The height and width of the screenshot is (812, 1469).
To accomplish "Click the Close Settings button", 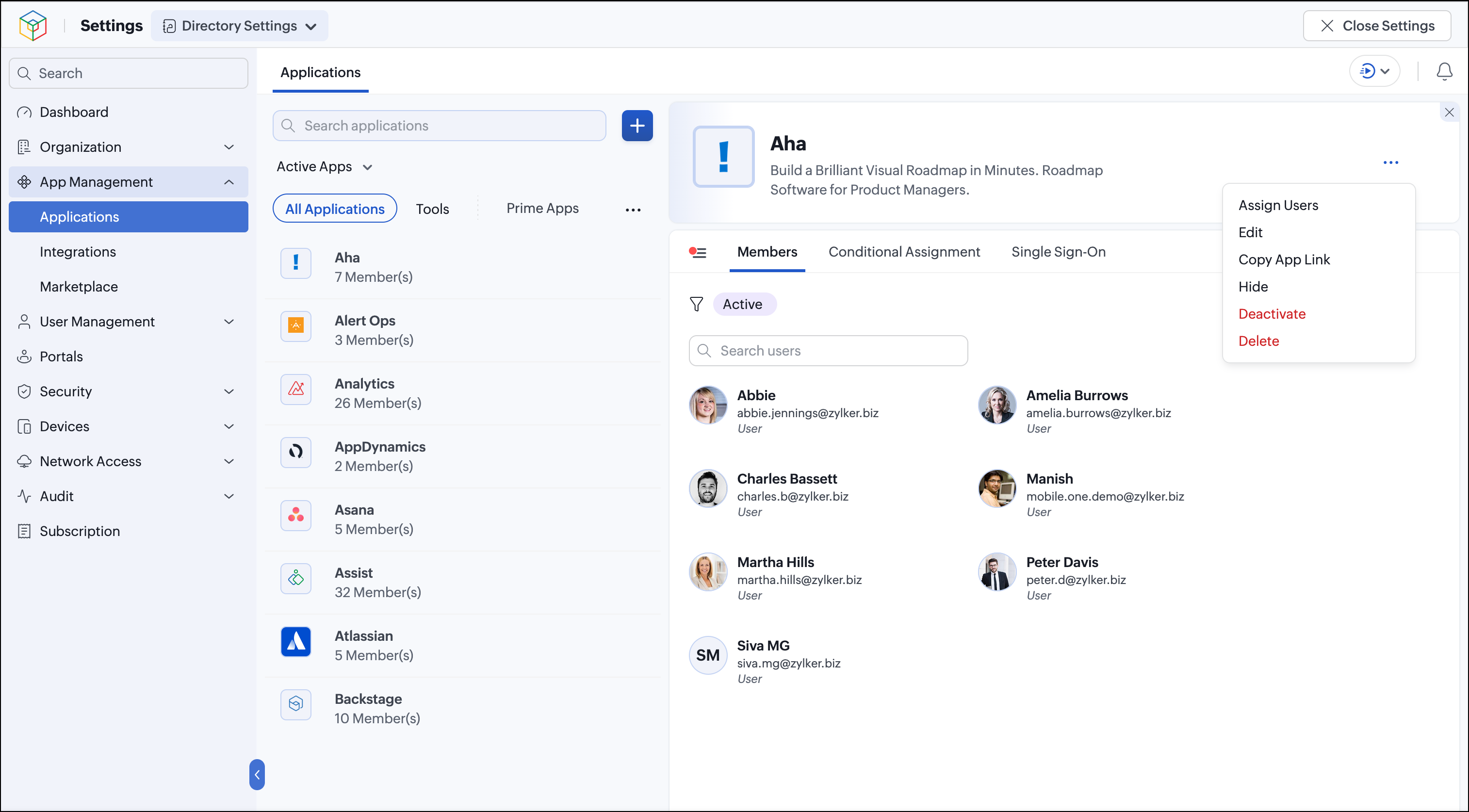I will (x=1377, y=26).
